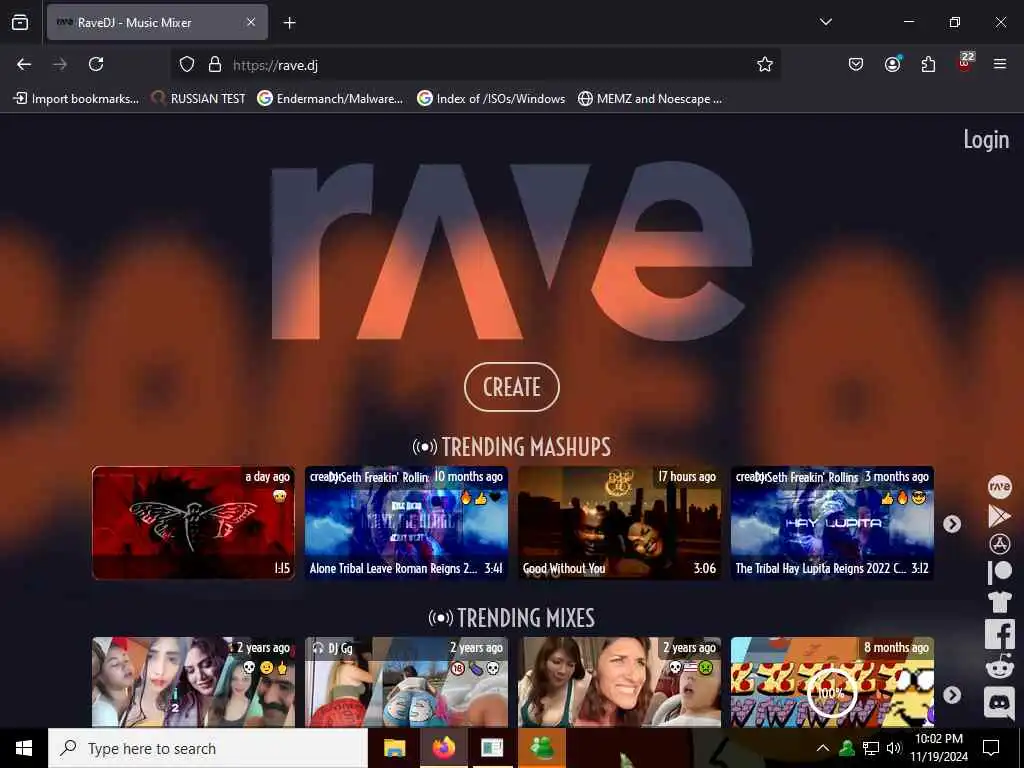Click the 100% circular progress indicator
Screen dimensions: 1024x768
click(x=831, y=693)
